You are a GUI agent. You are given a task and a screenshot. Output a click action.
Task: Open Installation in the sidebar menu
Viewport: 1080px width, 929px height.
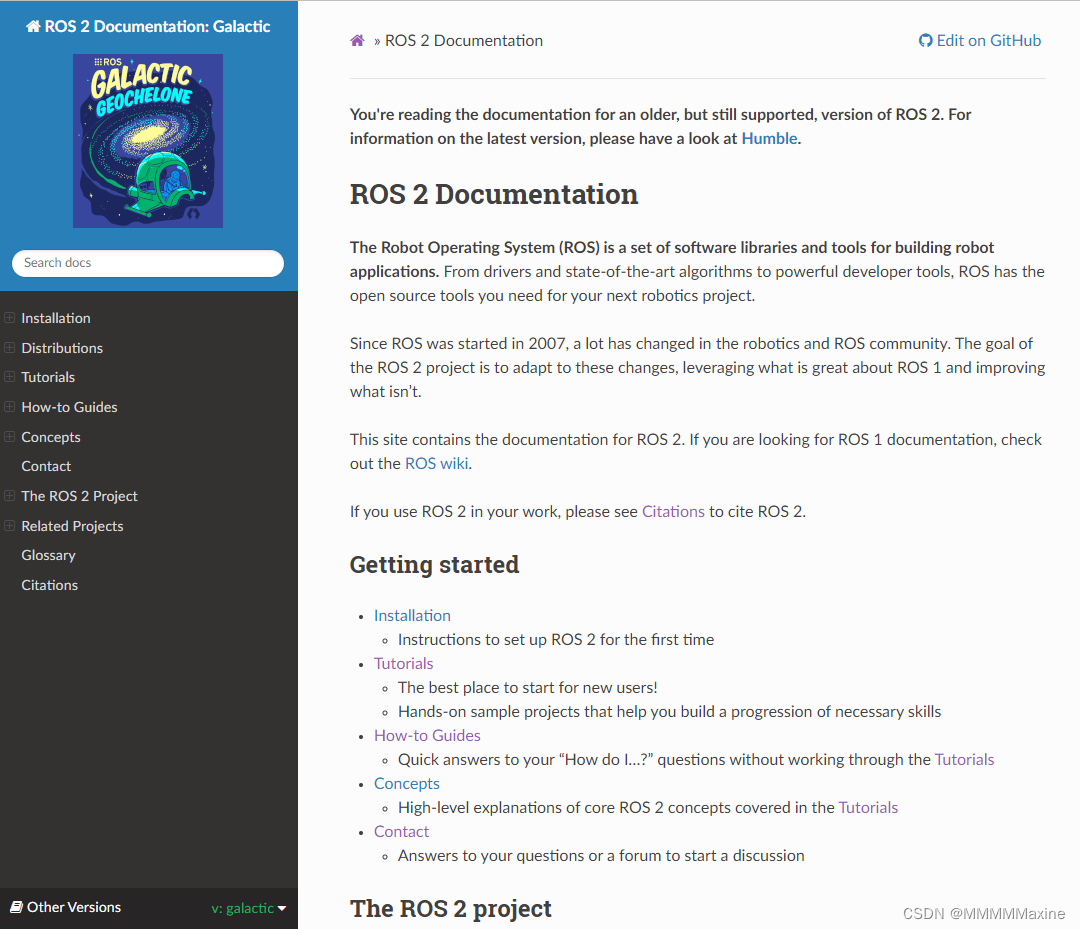point(56,318)
